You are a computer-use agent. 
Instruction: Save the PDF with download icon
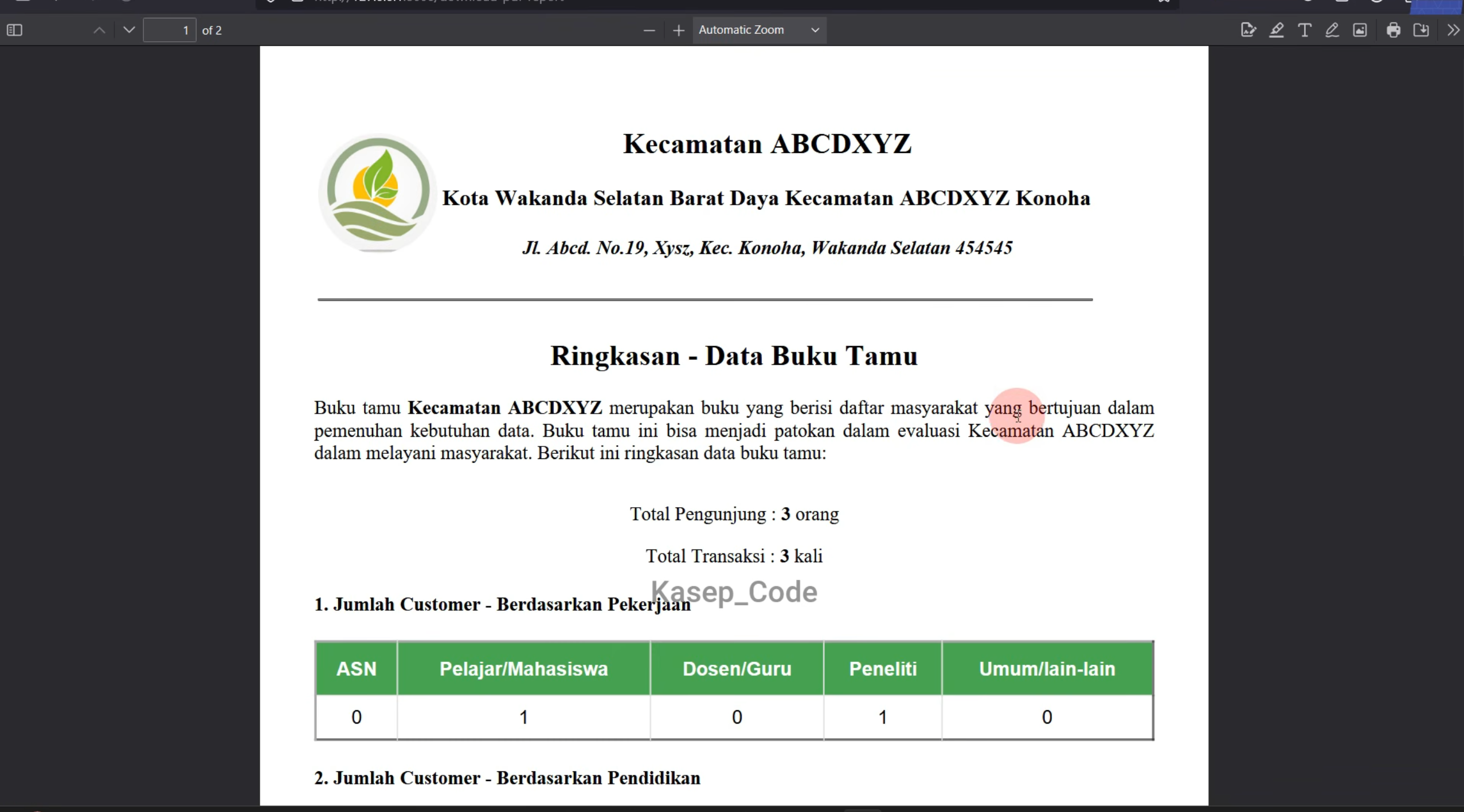point(1421,30)
